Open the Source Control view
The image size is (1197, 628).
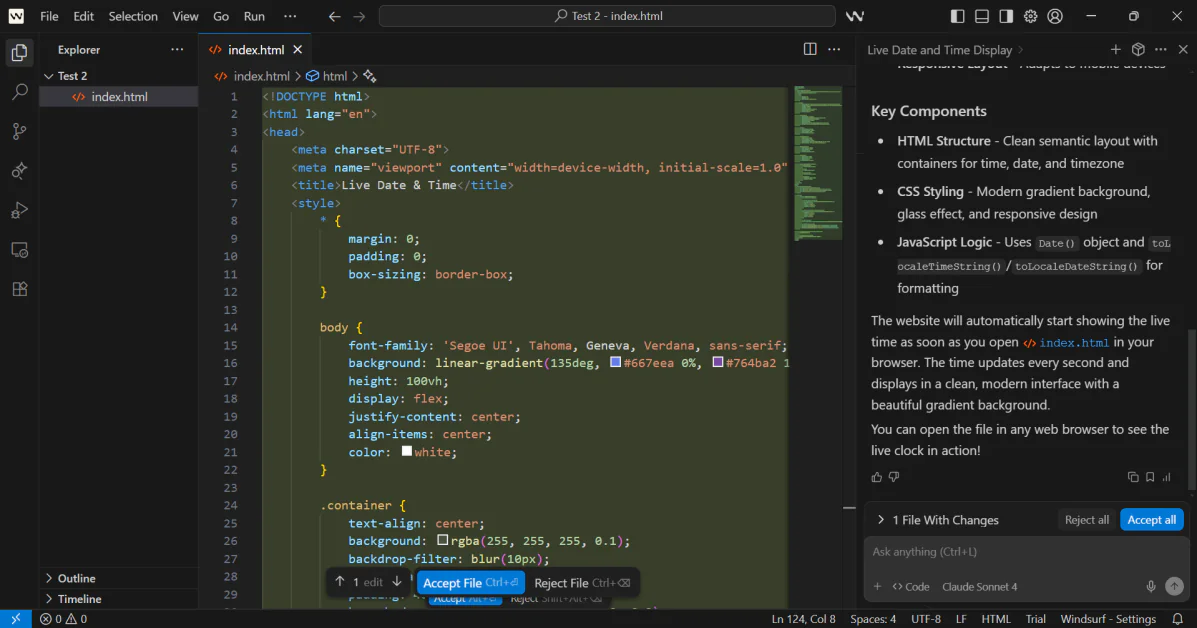click(x=19, y=131)
